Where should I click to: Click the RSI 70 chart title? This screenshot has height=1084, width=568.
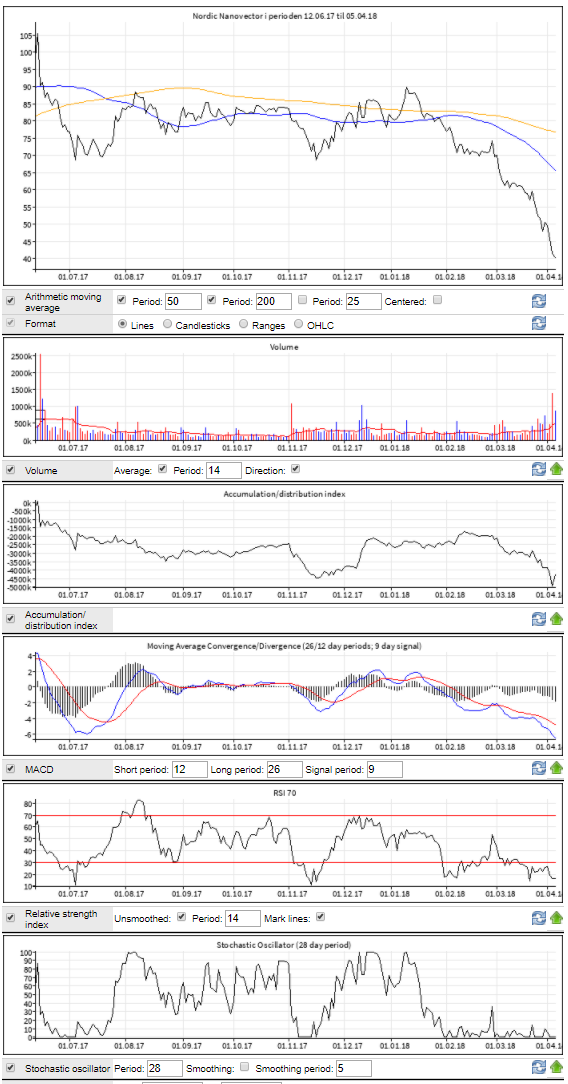click(285, 792)
